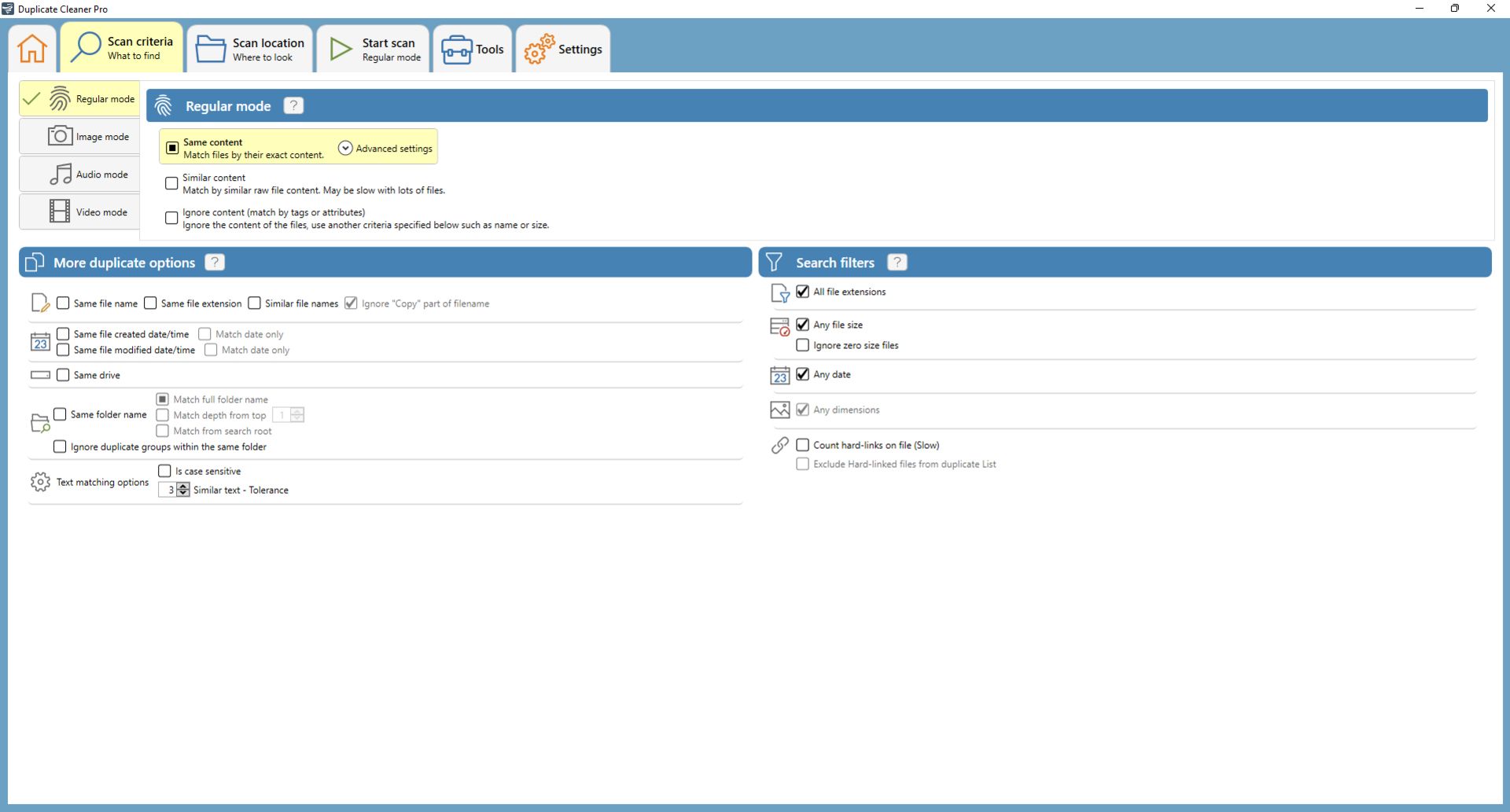Image resolution: width=1510 pixels, height=812 pixels.
Task: Check Same drive option
Action: (x=63, y=374)
